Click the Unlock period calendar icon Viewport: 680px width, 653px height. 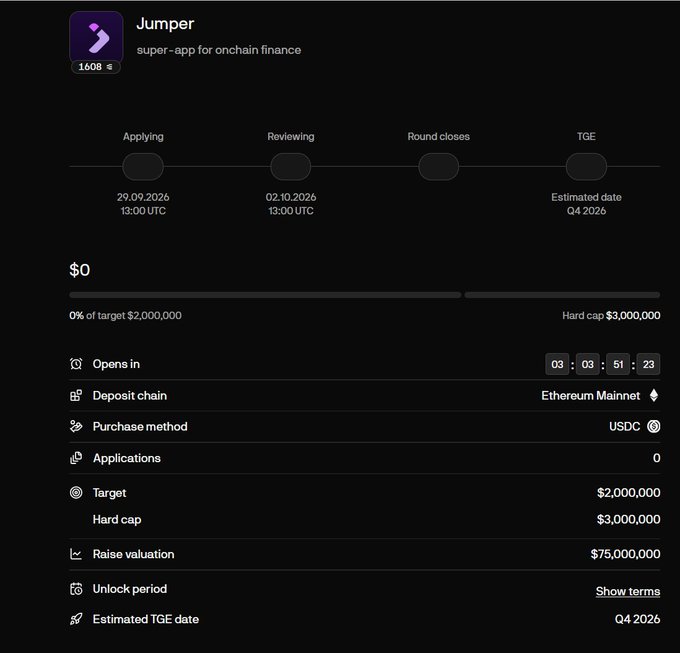(76, 589)
